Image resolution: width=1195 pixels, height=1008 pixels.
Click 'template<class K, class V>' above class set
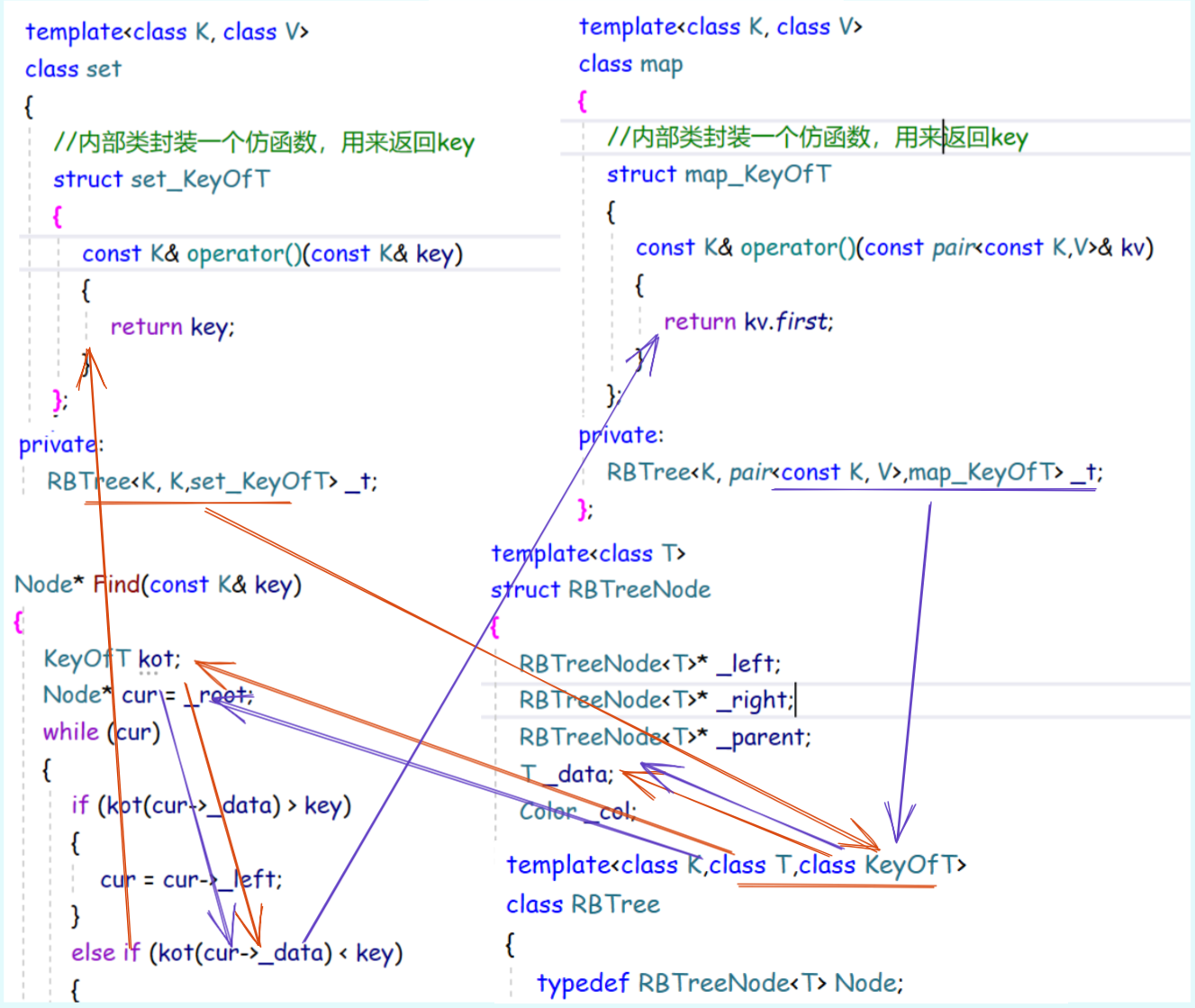pyautogui.click(x=167, y=32)
